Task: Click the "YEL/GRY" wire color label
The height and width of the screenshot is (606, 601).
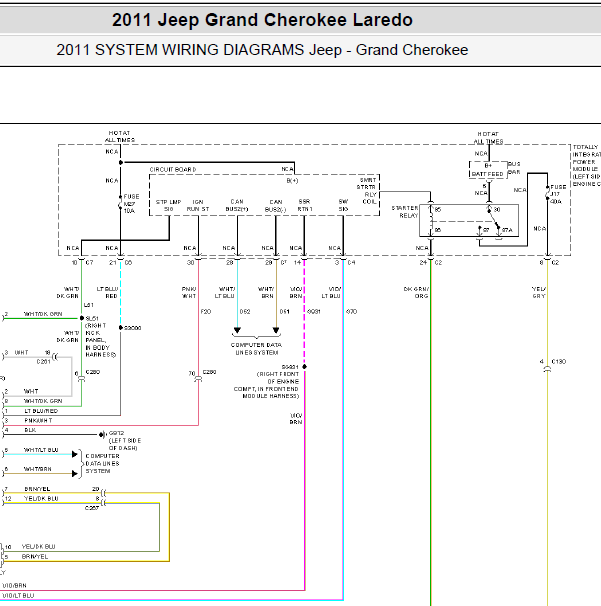Action: point(539,293)
